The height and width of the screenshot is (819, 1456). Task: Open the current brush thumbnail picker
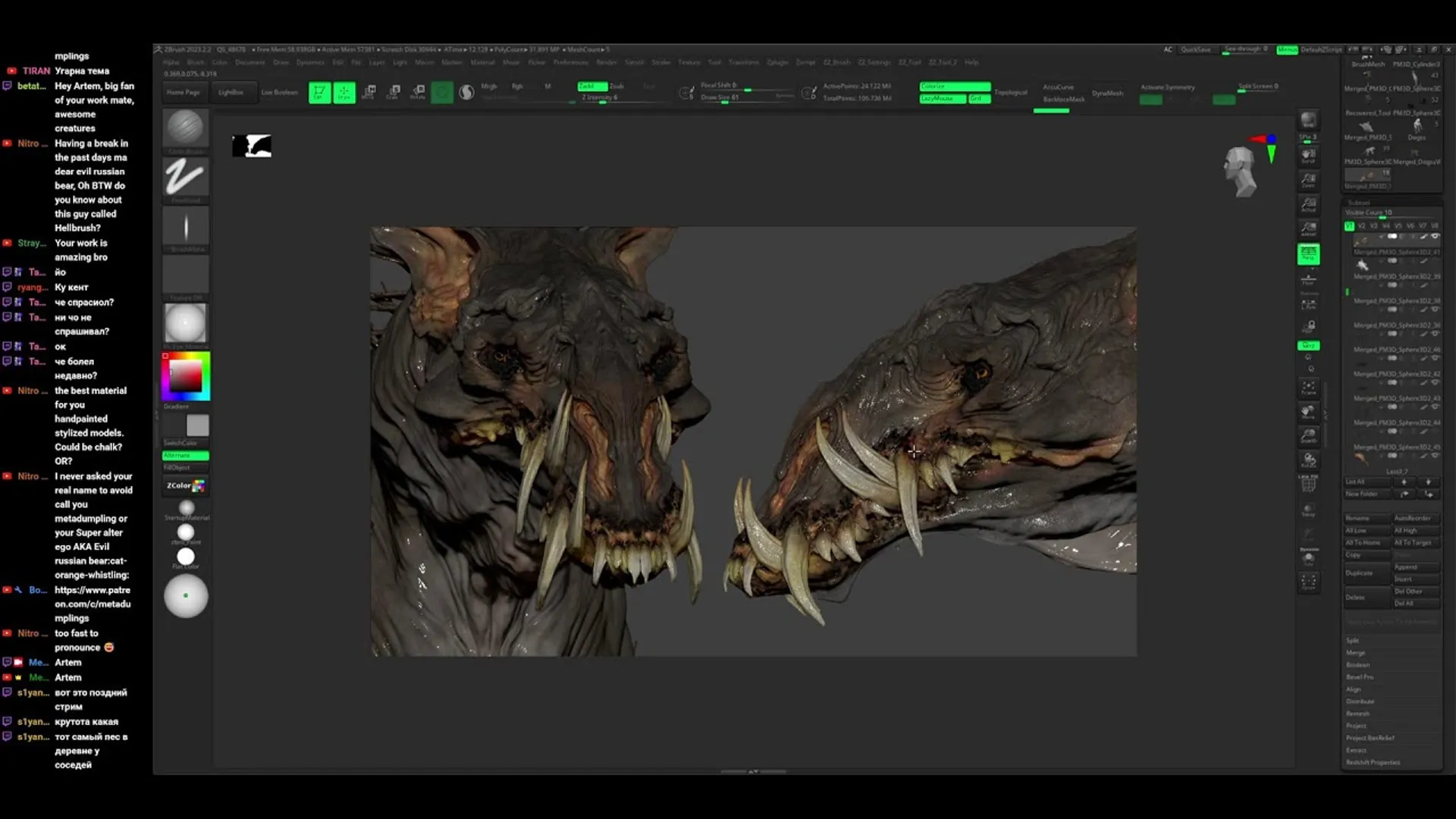coord(185,129)
